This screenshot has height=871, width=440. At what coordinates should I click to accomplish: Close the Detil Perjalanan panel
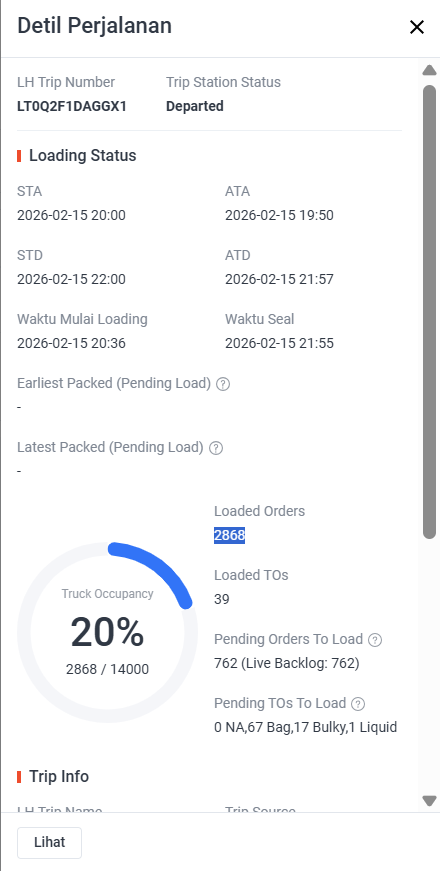[417, 27]
